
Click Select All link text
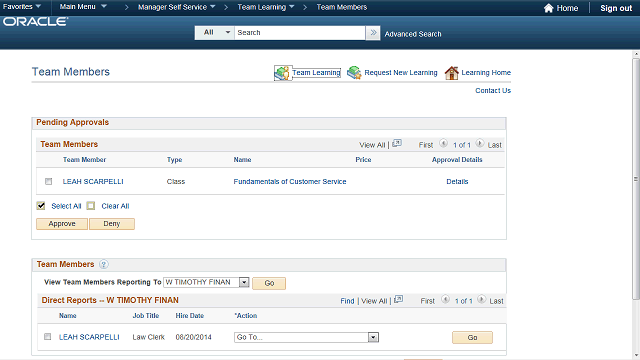66,206
